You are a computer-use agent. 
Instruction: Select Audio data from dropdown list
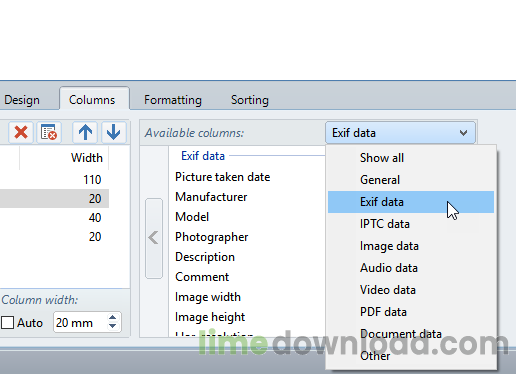pyautogui.click(x=411, y=268)
